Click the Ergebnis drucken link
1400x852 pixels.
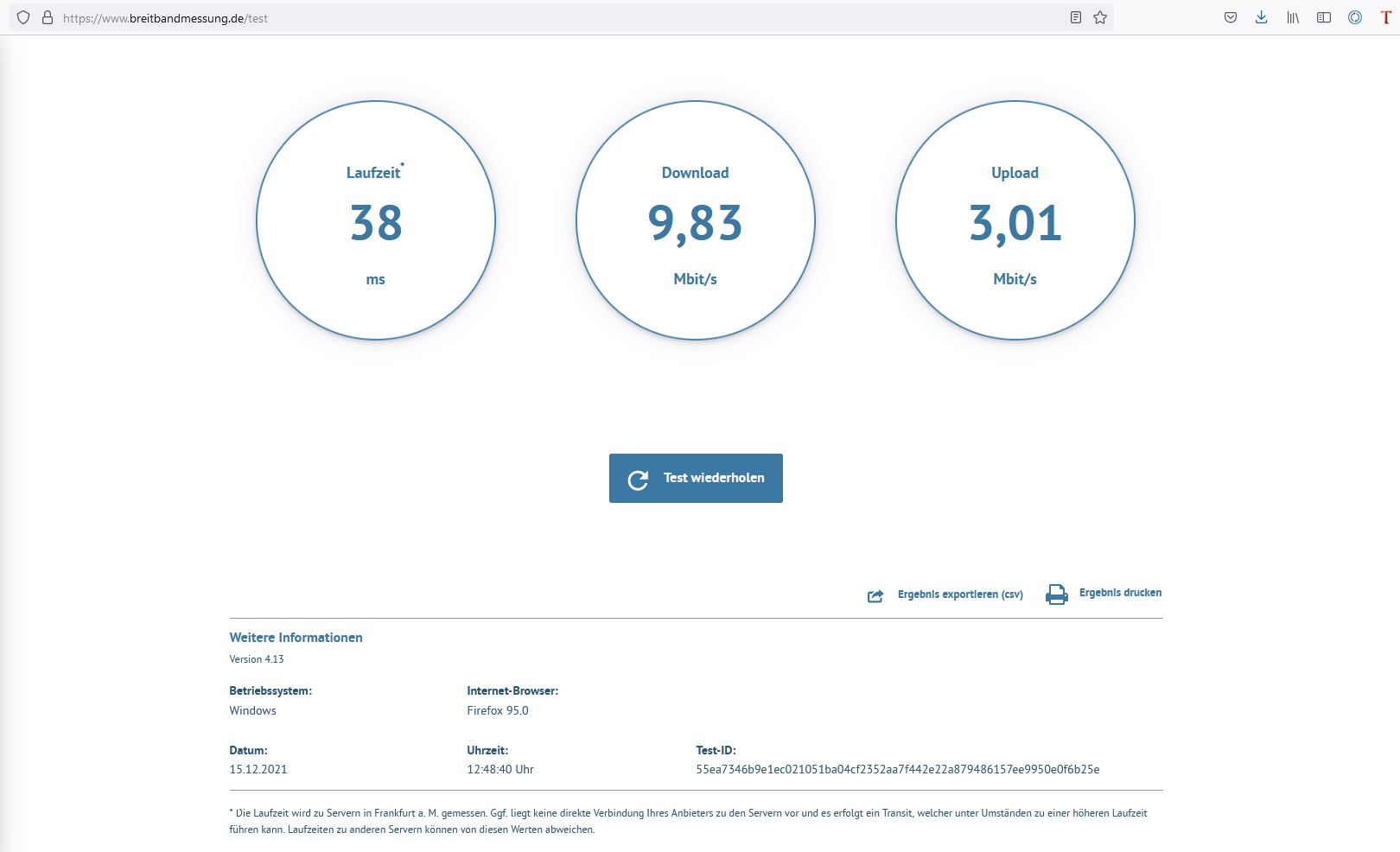tap(1120, 593)
